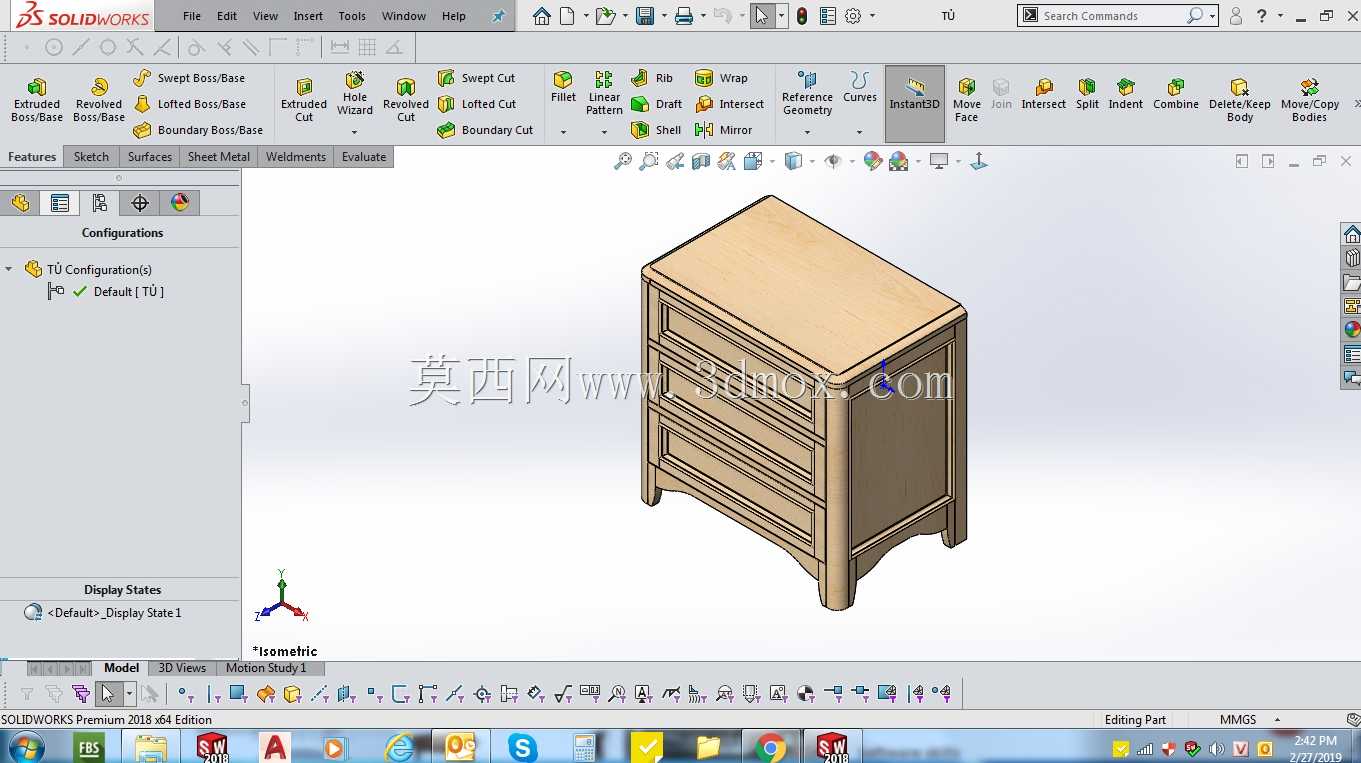Select the Combine tool

(1176, 94)
